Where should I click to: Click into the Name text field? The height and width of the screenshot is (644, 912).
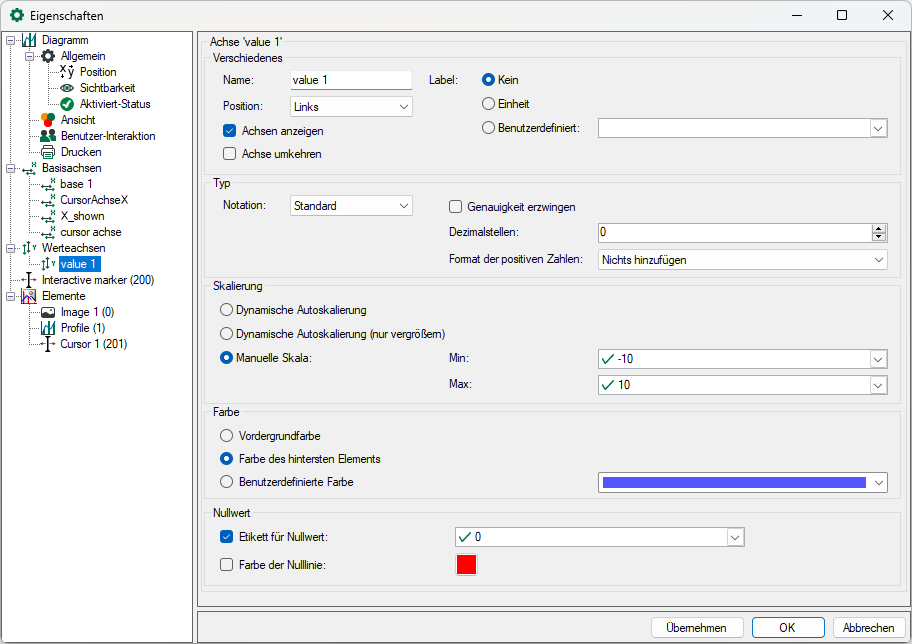pyautogui.click(x=350, y=81)
